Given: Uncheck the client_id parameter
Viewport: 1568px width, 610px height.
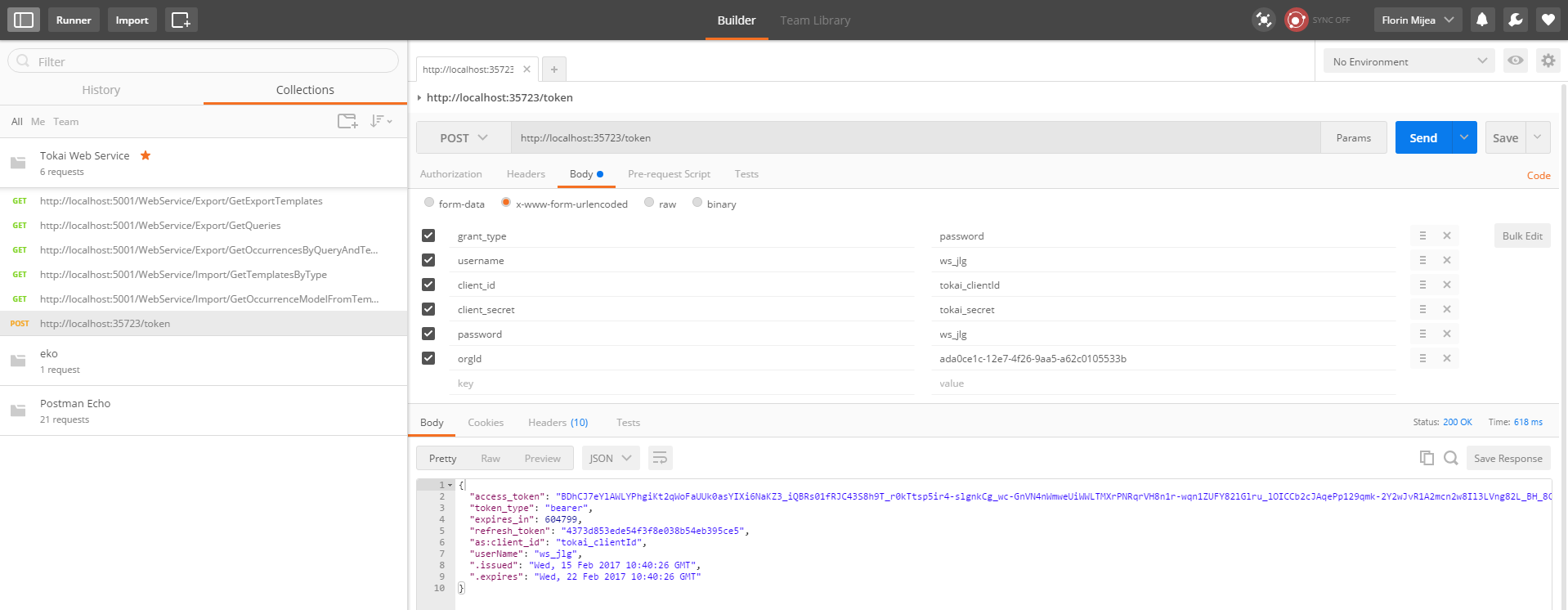Looking at the screenshot, I should coord(428,285).
